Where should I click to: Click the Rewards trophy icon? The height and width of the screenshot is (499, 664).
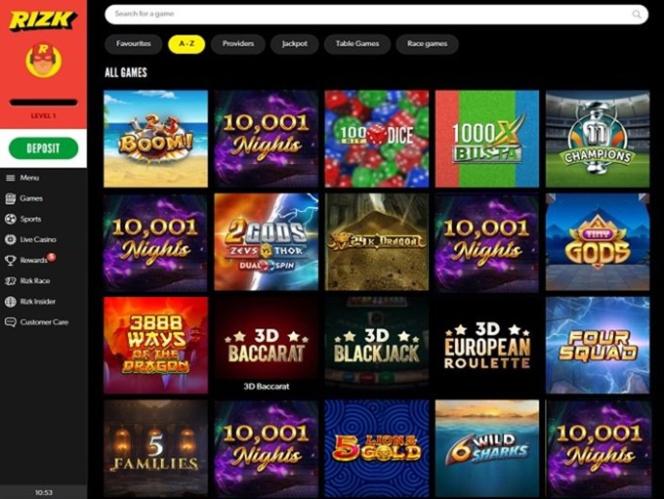tap(10, 260)
